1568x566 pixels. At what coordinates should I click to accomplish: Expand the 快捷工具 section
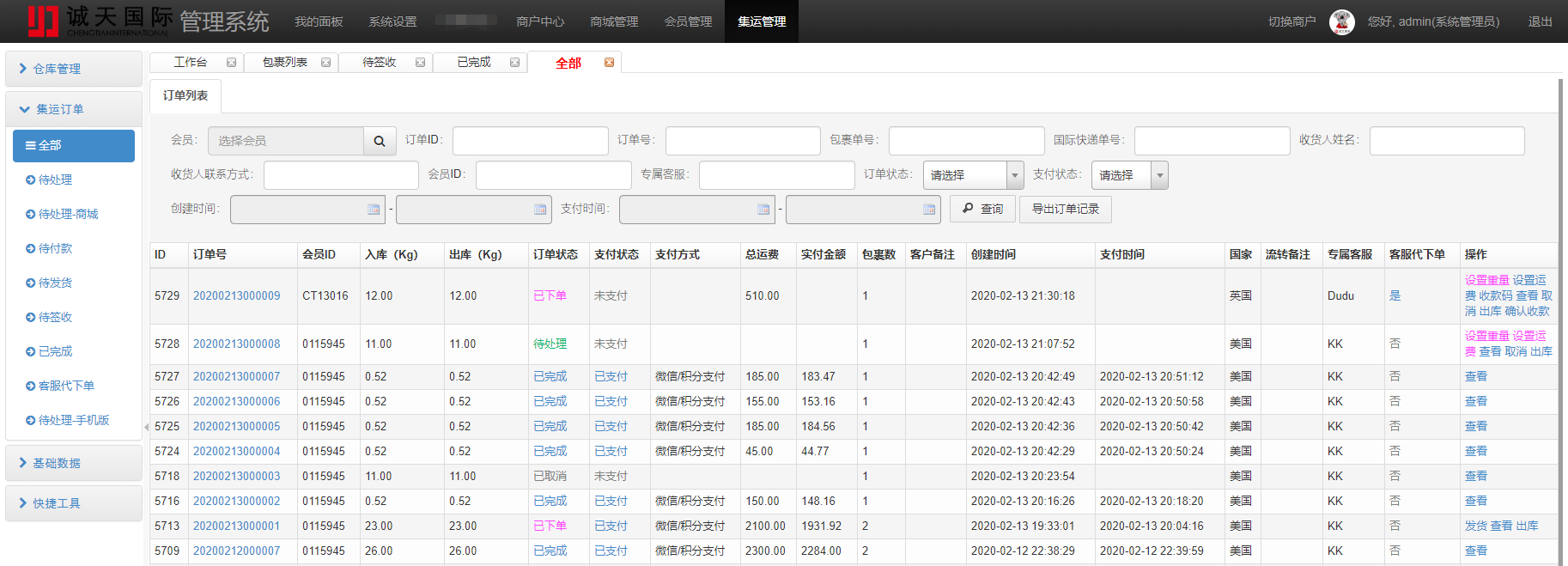point(74,503)
